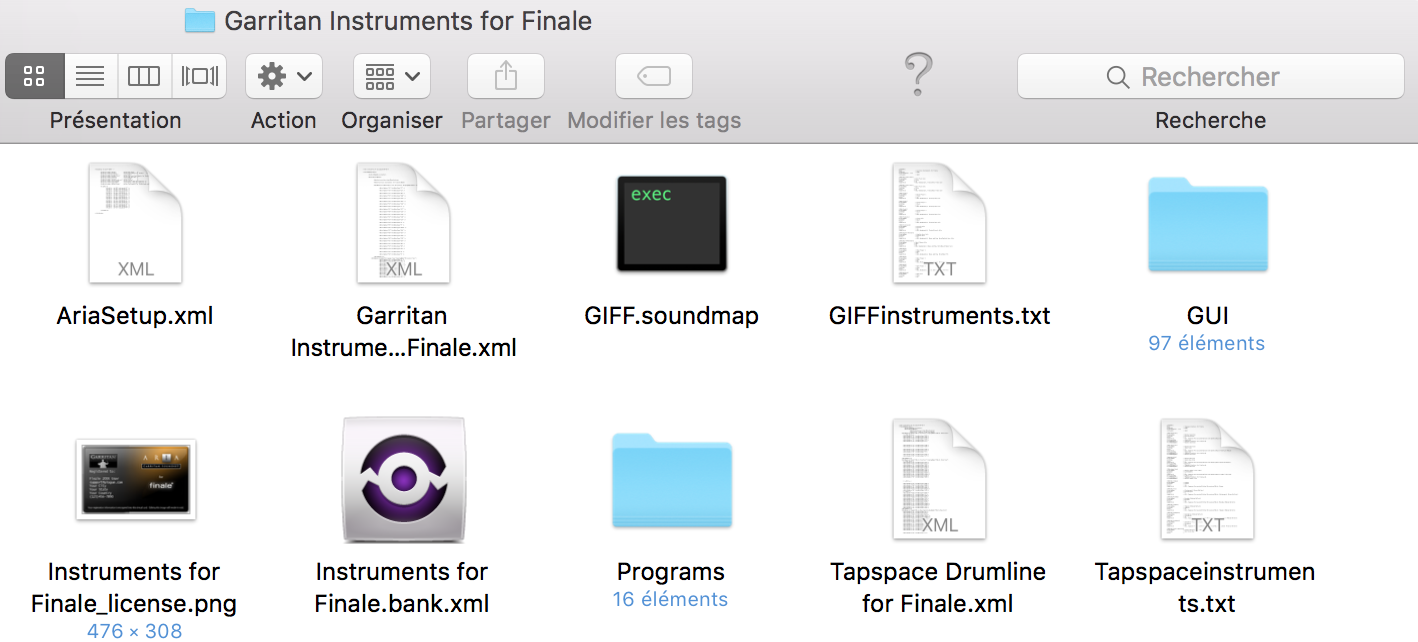The height and width of the screenshot is (642, 1418).
Task: Select the GIFFinstruments.txt file icon
Action: 939,224
